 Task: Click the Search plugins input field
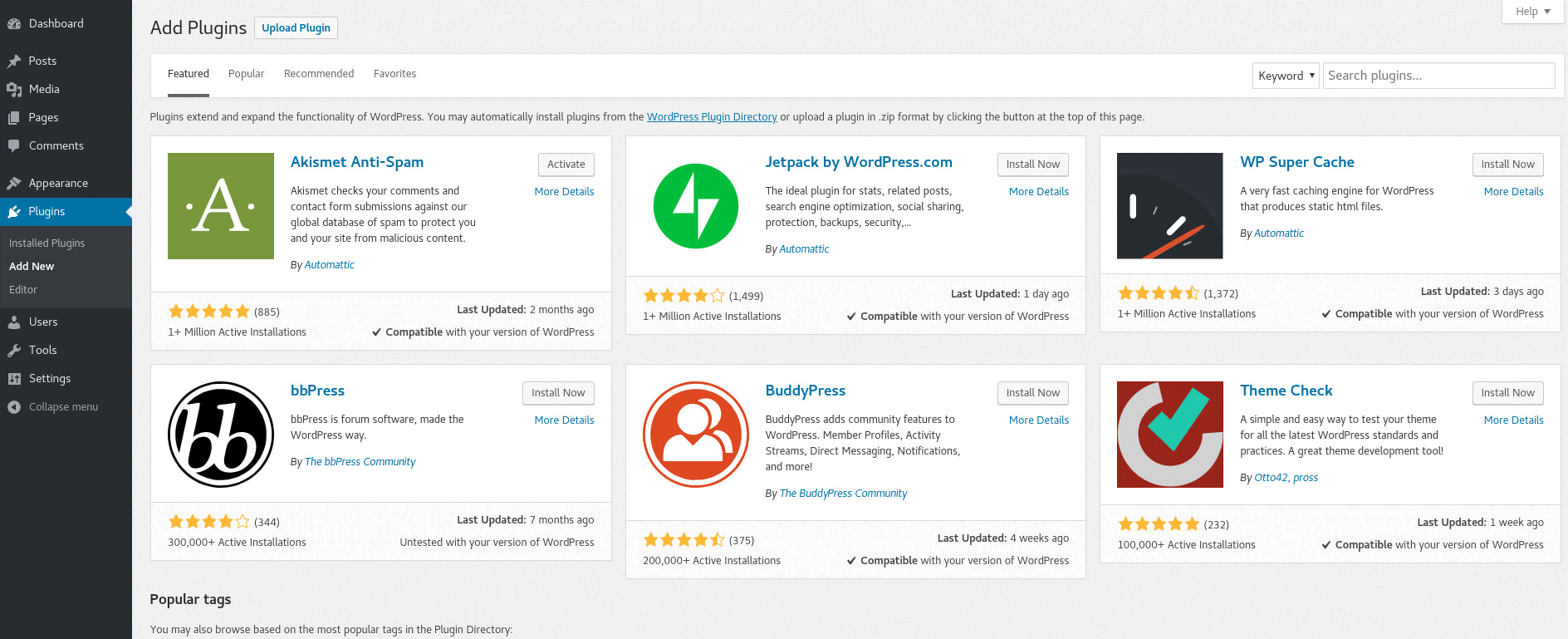click(x=1439, y=76)
